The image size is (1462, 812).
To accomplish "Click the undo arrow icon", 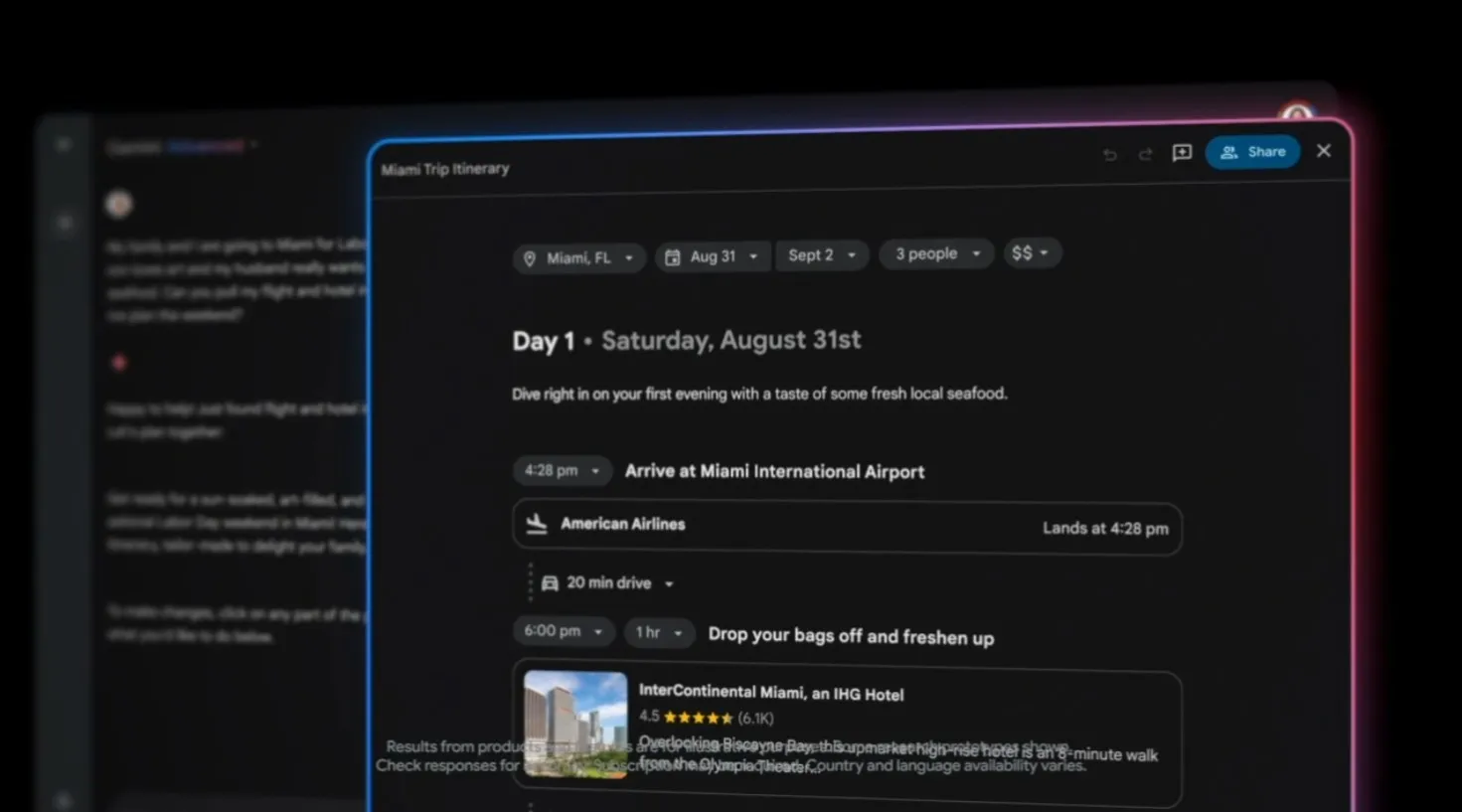I will coord(1109,154).
